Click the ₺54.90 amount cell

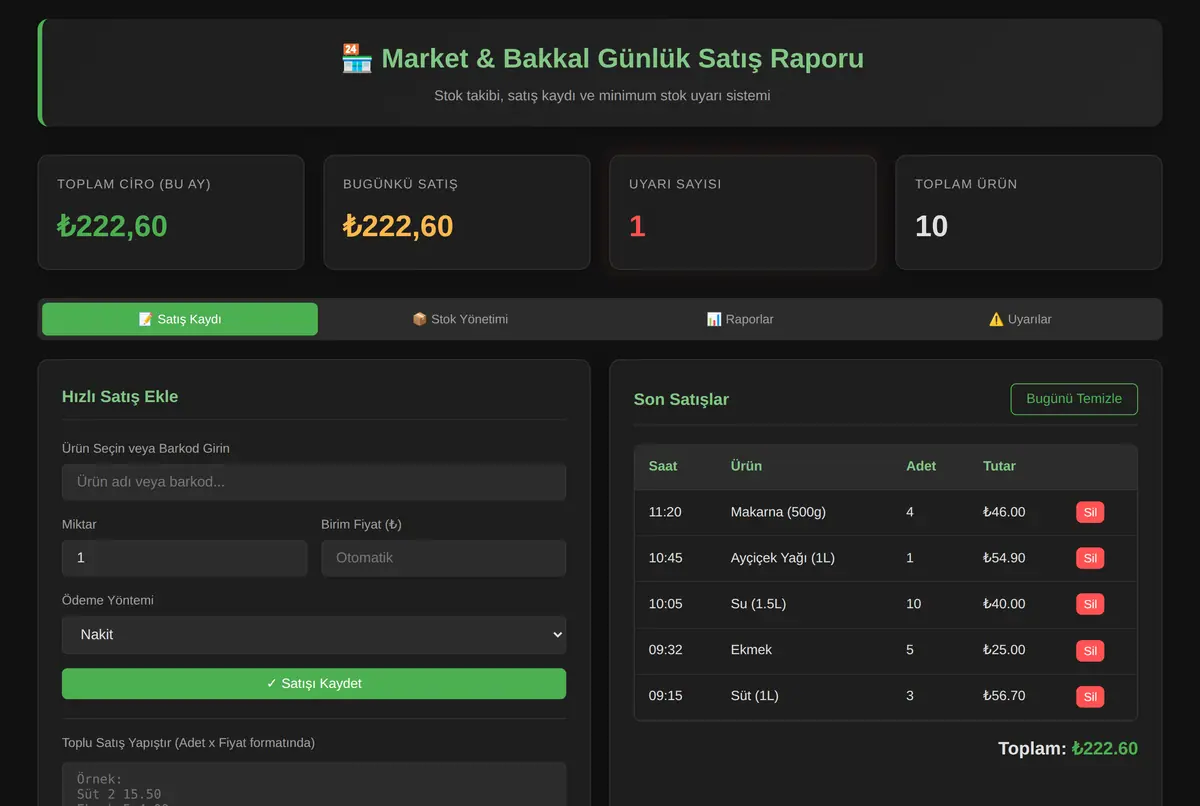click(1004, 558)
